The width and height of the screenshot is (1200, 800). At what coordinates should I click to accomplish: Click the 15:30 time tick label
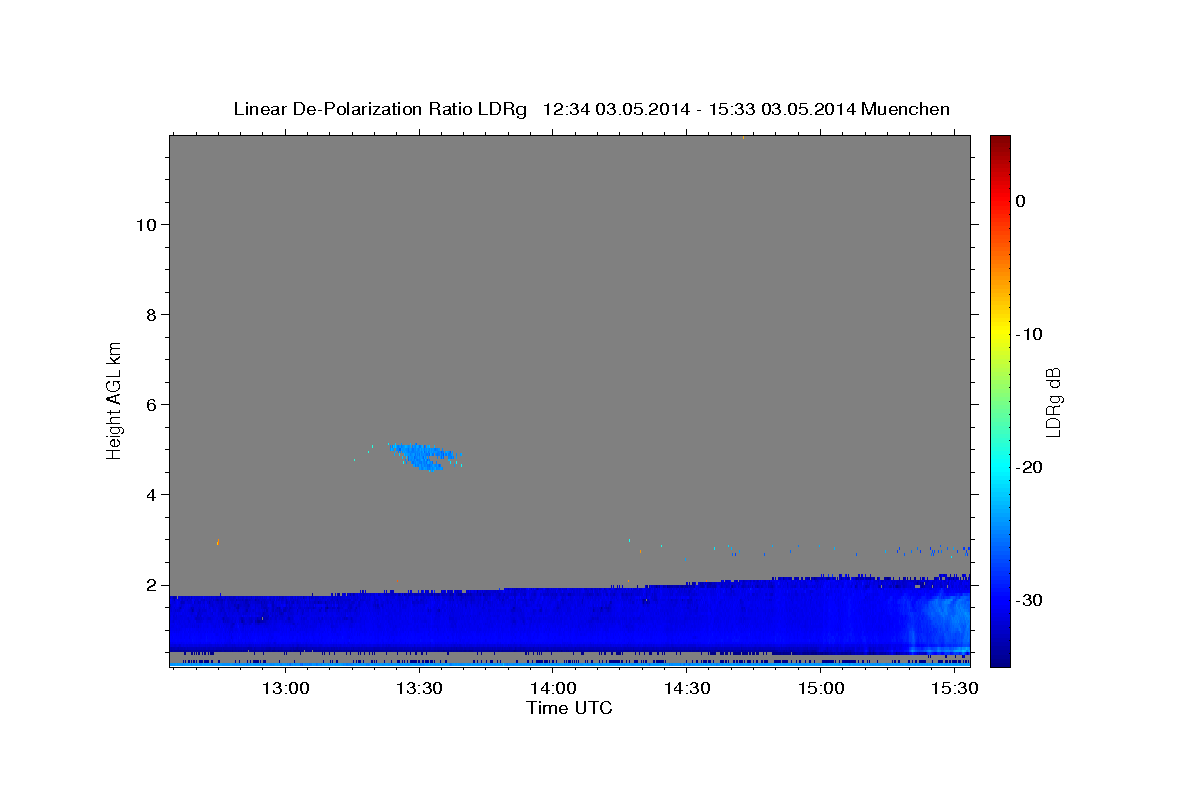point(955,689)
